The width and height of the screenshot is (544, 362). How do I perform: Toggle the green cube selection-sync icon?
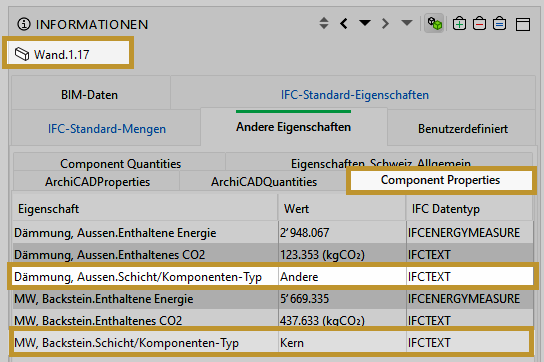tap(434, 24)
